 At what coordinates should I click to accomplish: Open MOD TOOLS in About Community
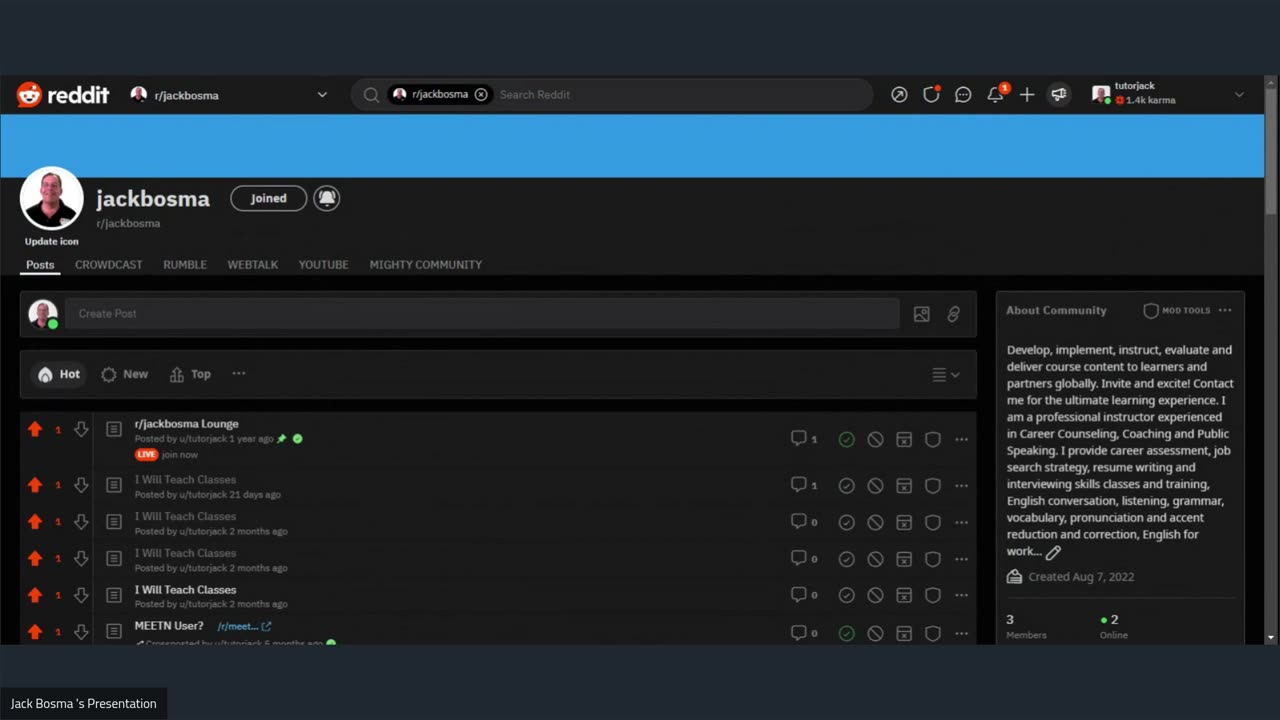pos(1177,311)
